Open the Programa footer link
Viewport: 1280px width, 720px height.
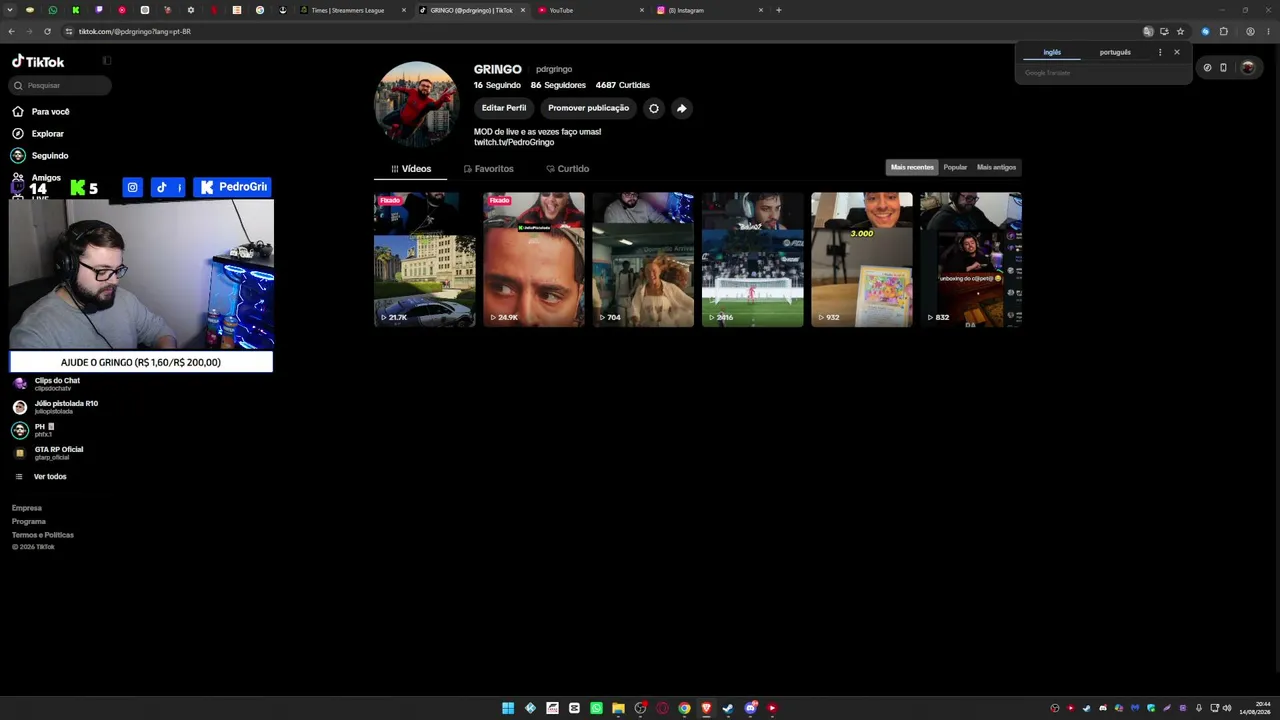(x=29, y=521)
